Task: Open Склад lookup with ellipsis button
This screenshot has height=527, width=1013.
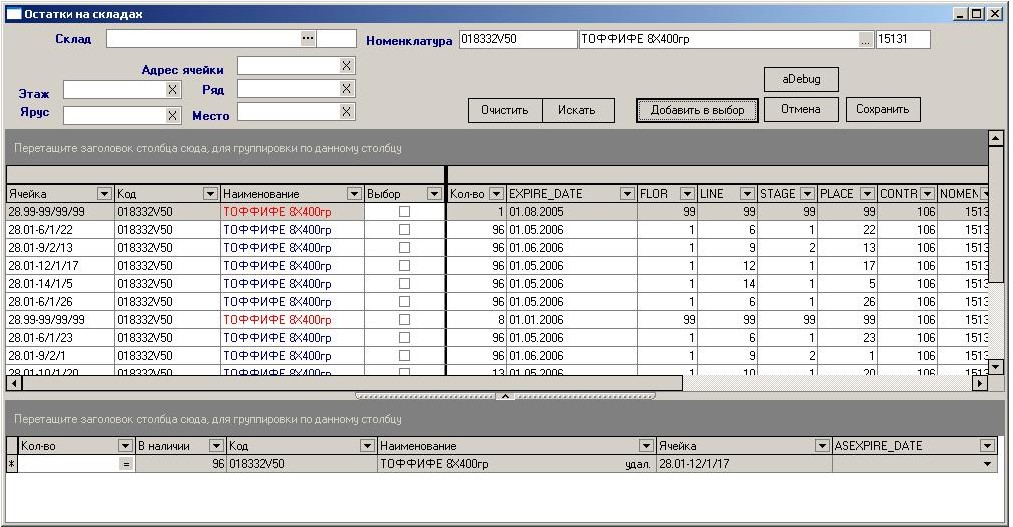Action: [308, 38]
